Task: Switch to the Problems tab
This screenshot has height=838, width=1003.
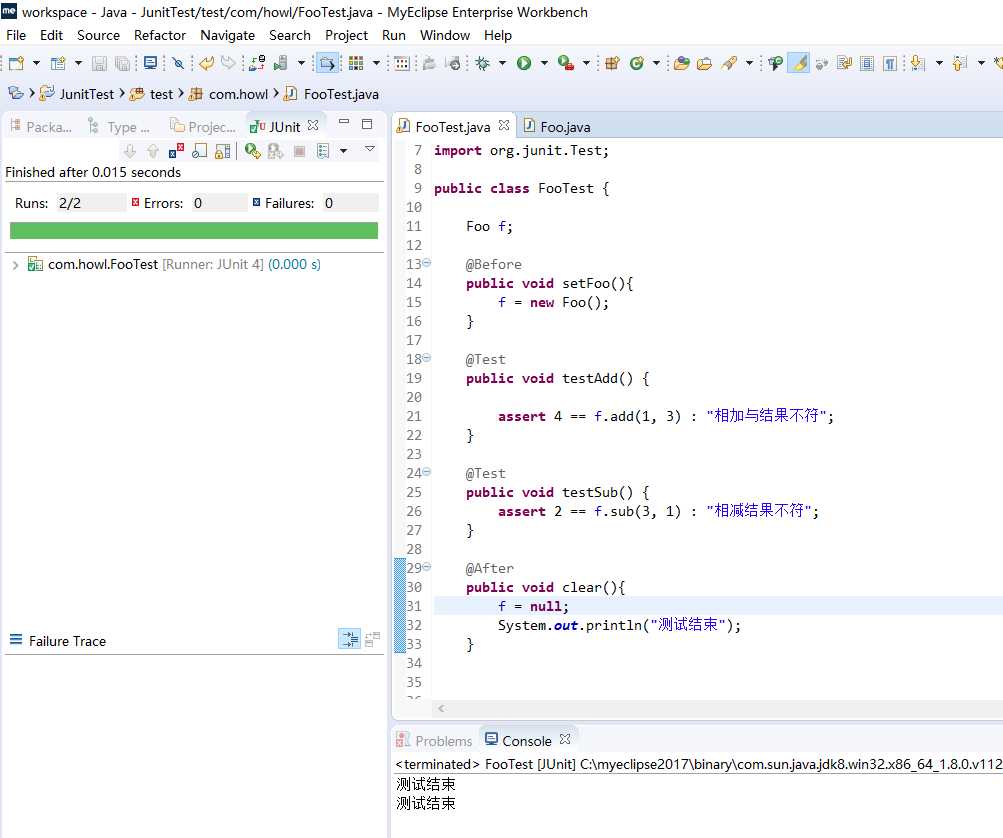Action: pyautogui.click(x=434, y=740)
